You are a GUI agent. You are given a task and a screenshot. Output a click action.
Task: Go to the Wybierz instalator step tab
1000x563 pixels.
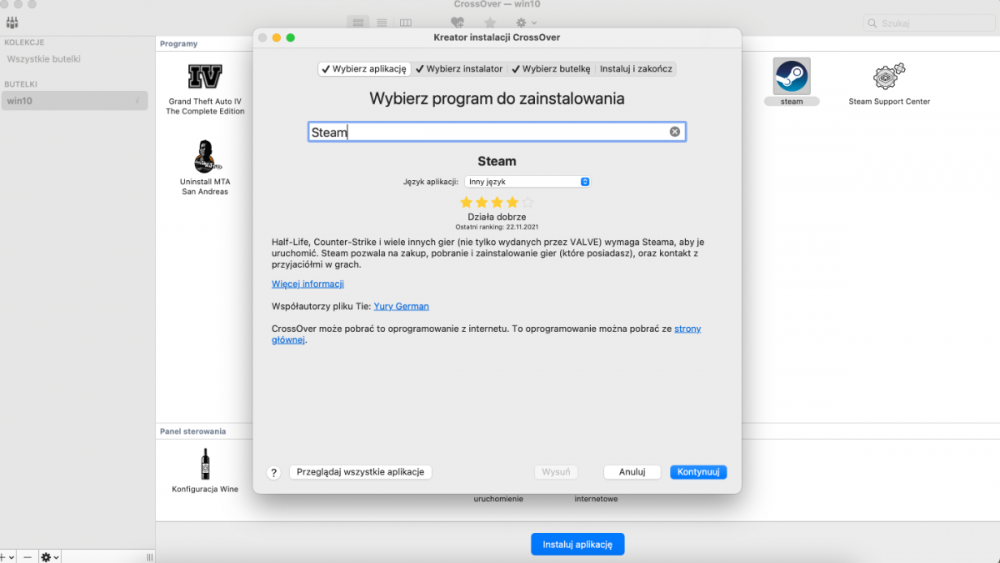[x=459, y=69]
